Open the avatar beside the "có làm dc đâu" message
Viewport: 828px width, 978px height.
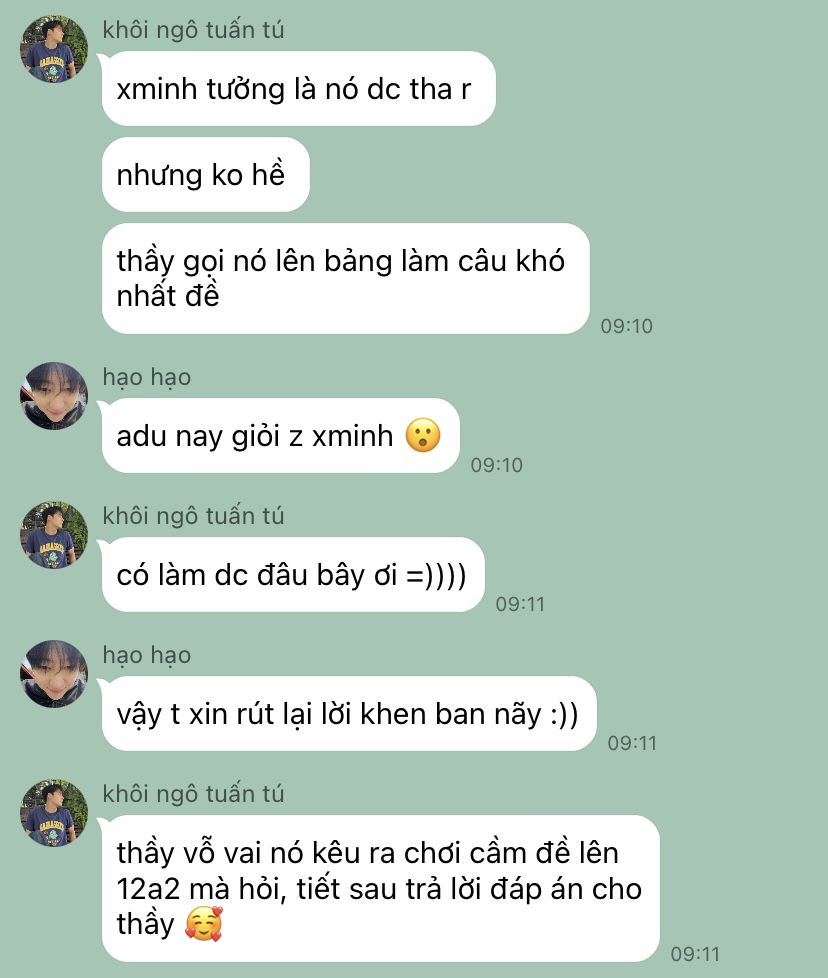(54, 535)
